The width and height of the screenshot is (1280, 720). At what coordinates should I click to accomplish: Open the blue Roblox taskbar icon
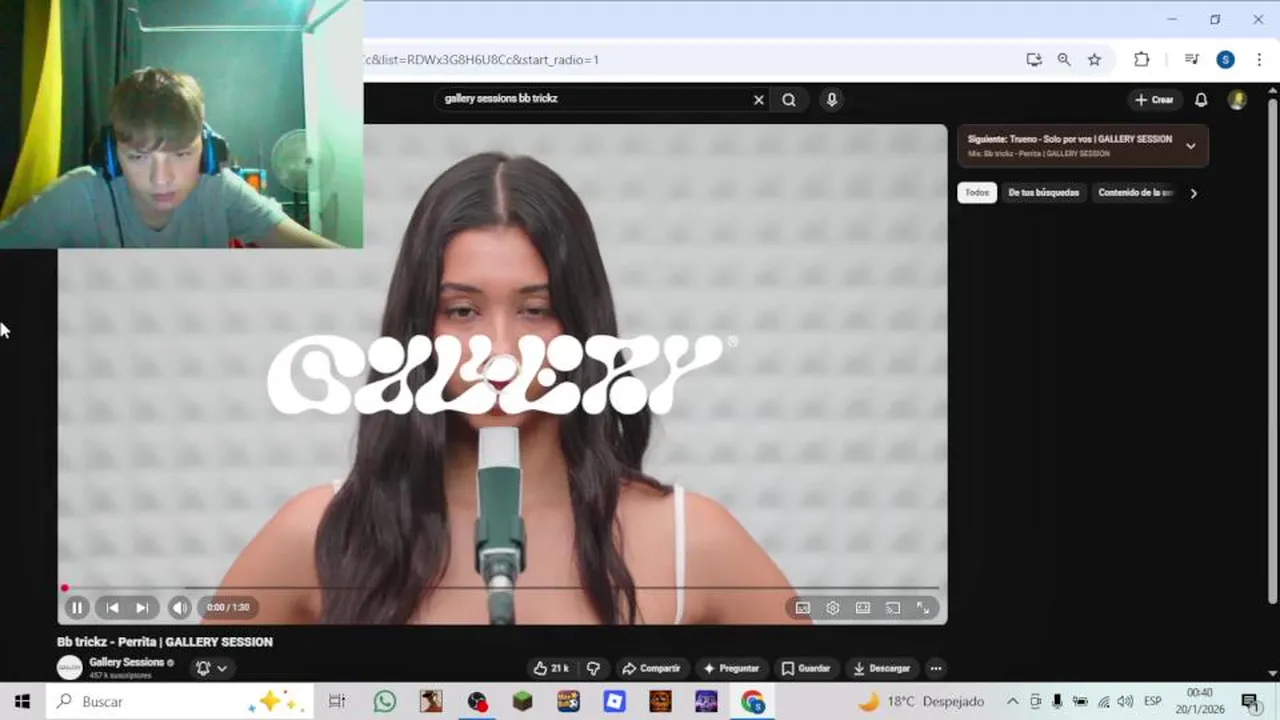click(614, 702)
